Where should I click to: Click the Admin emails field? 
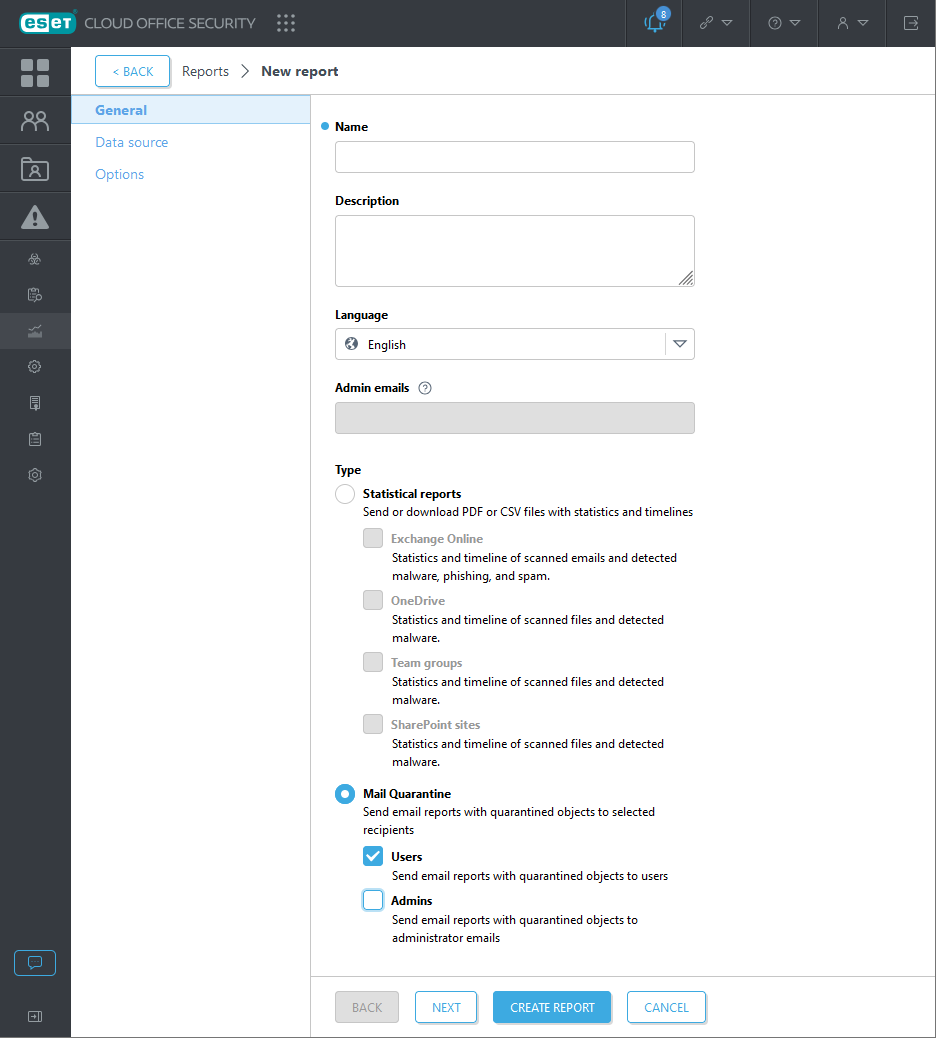[x=514, y=418]
